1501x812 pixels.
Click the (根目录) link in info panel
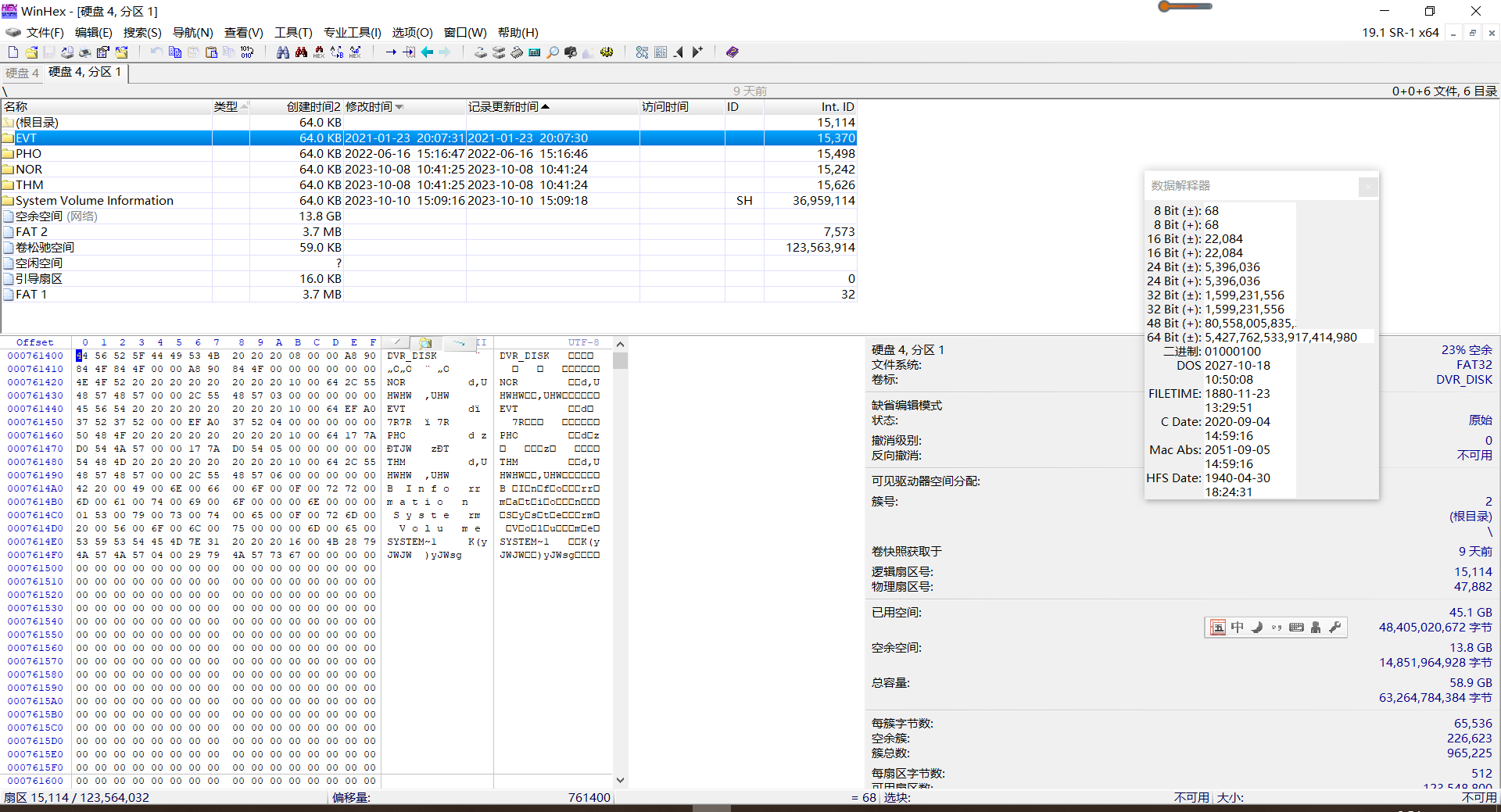[1471, 517]
